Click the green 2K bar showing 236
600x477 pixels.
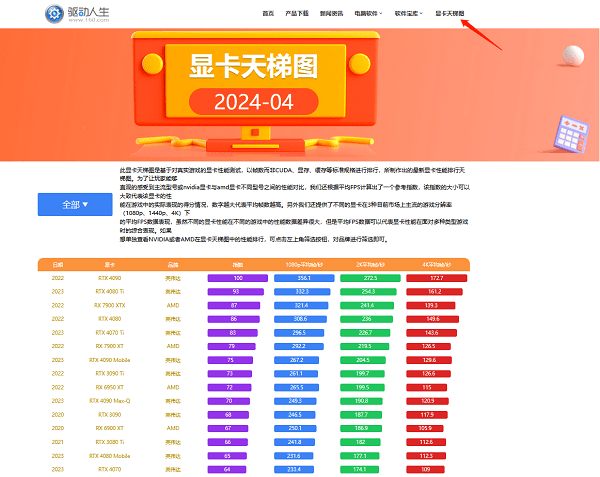click(x=367, y=319)
